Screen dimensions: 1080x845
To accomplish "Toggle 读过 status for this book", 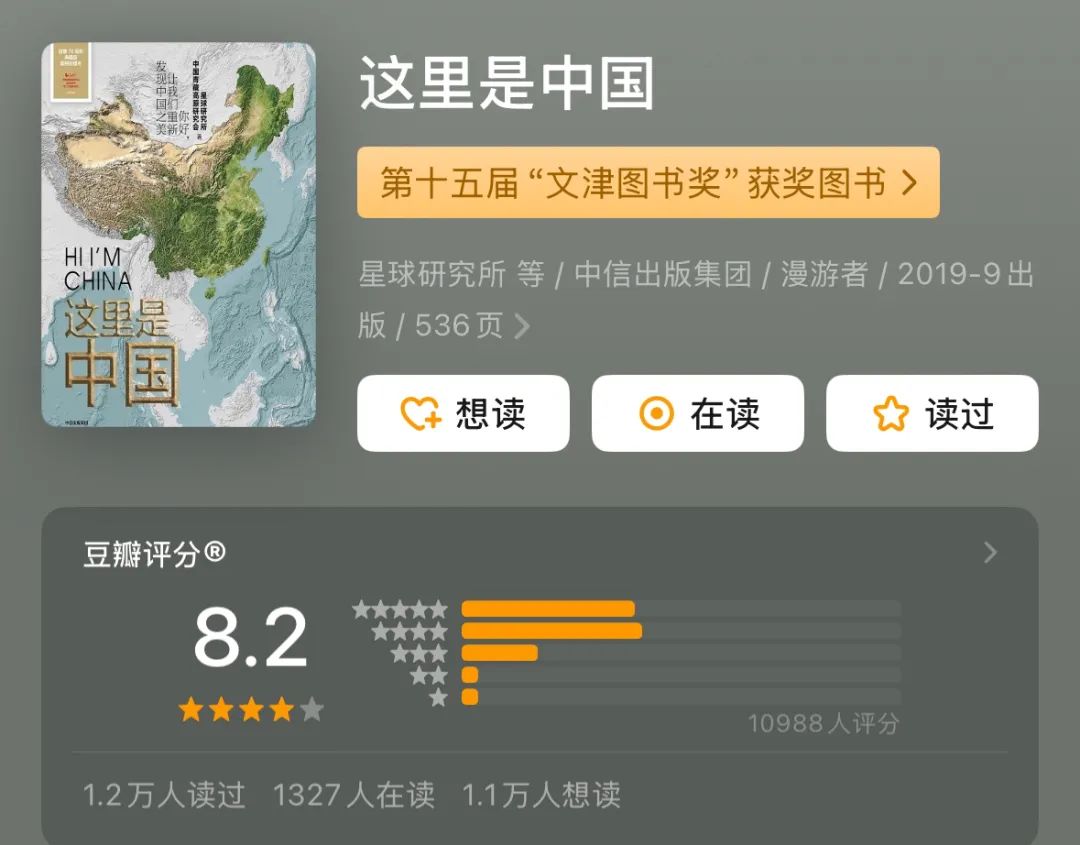I will [932, 413].
